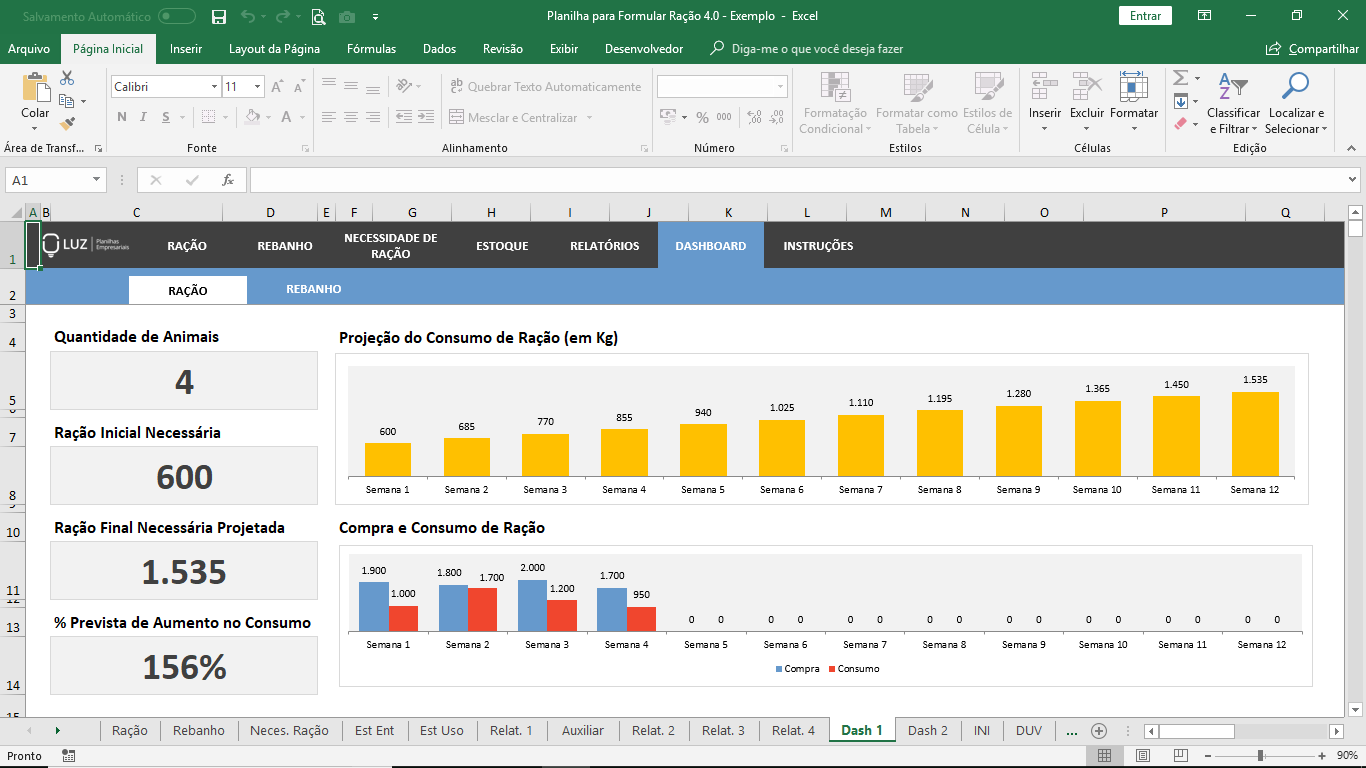Open Conditional Formatting (Formatação Condicional)

pos(835,104)
